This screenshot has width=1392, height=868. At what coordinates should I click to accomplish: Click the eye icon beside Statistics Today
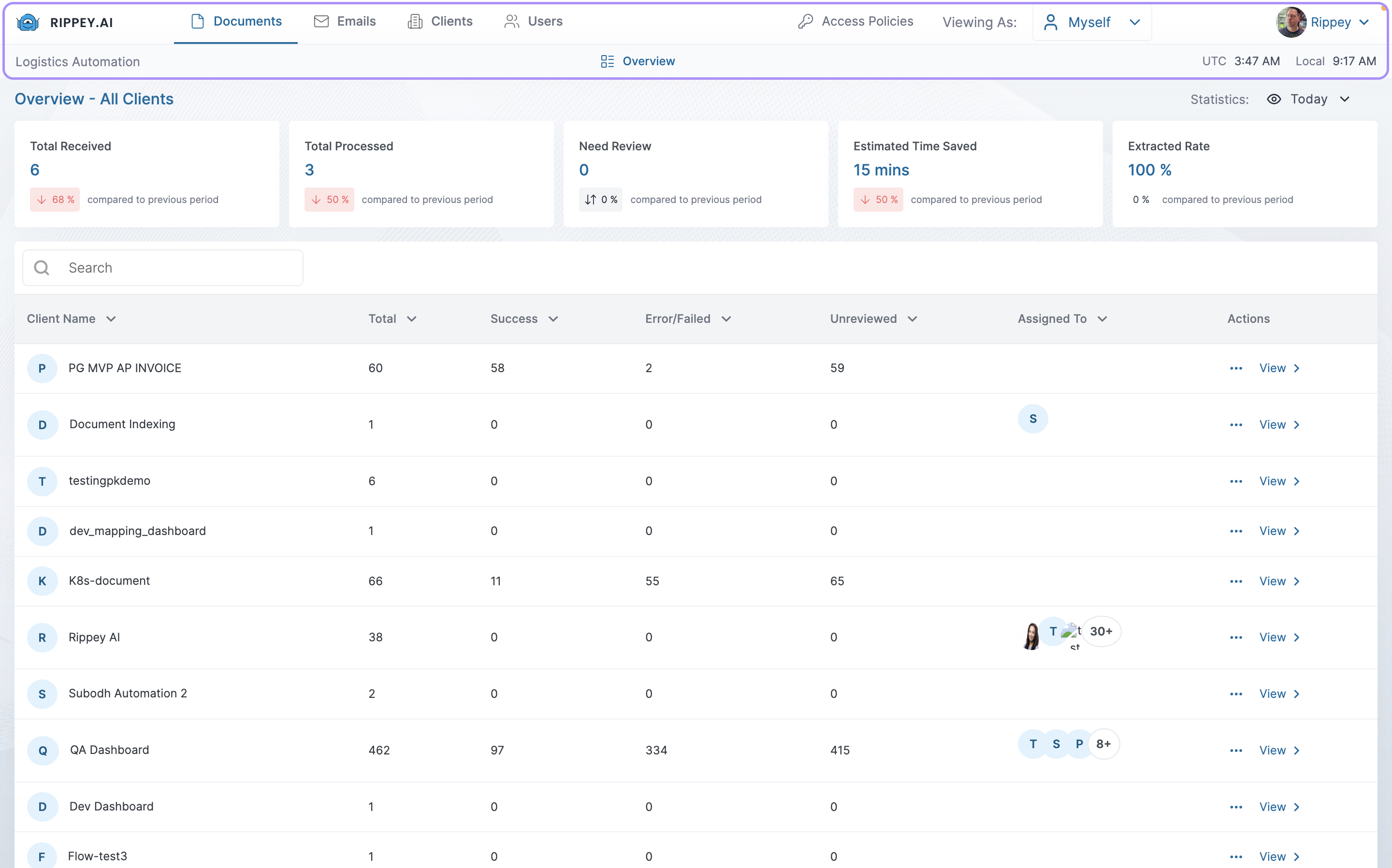tap(1274, 99)
